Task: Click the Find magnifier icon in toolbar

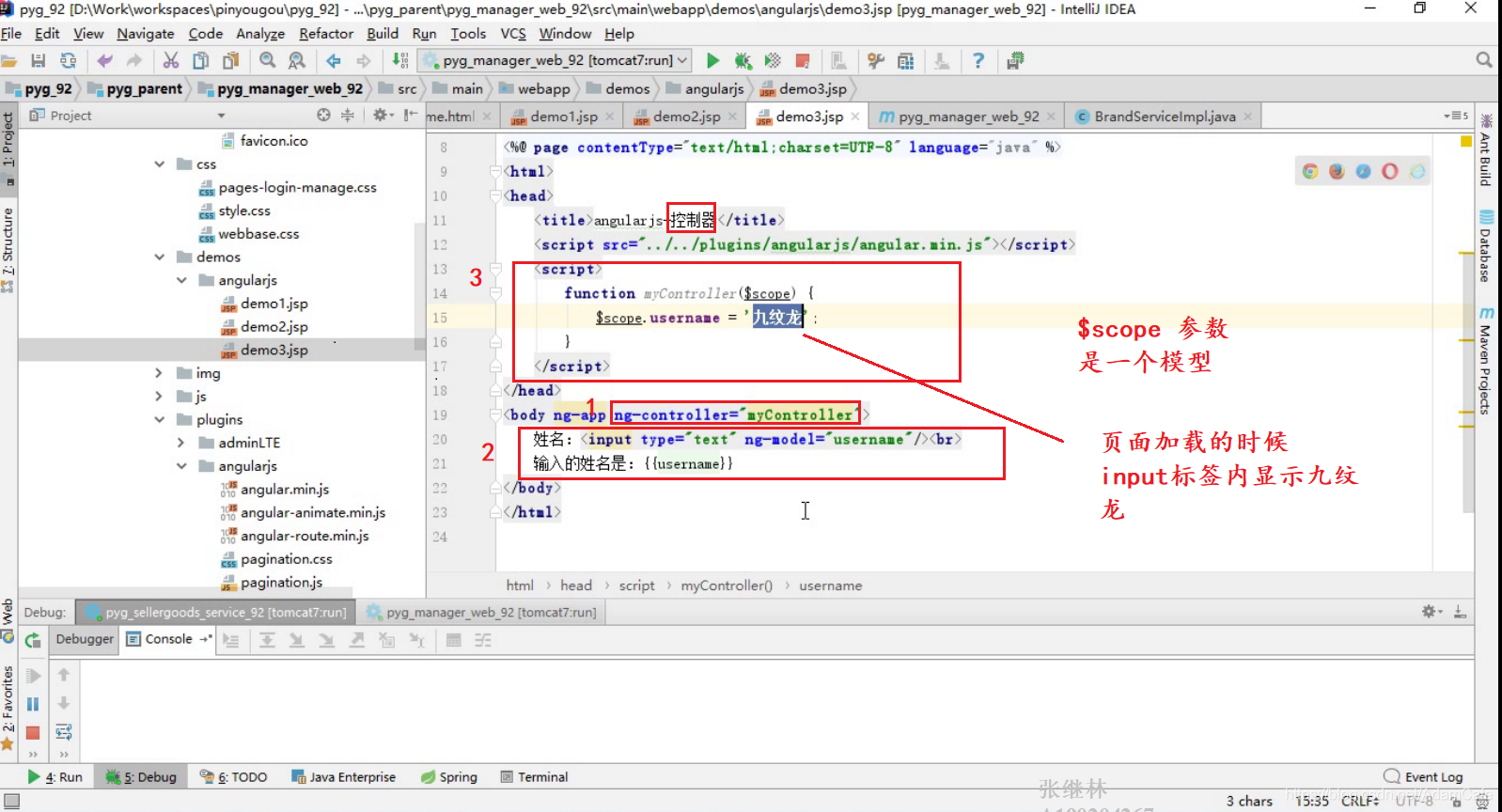Action: 267,60
